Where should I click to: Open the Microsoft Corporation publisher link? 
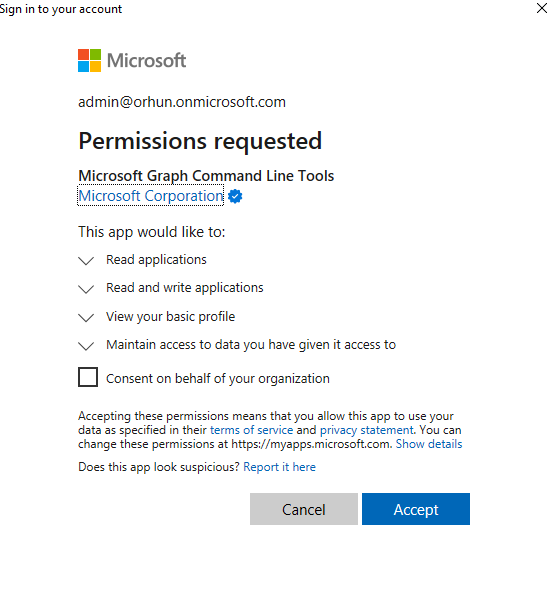point(151,196)
